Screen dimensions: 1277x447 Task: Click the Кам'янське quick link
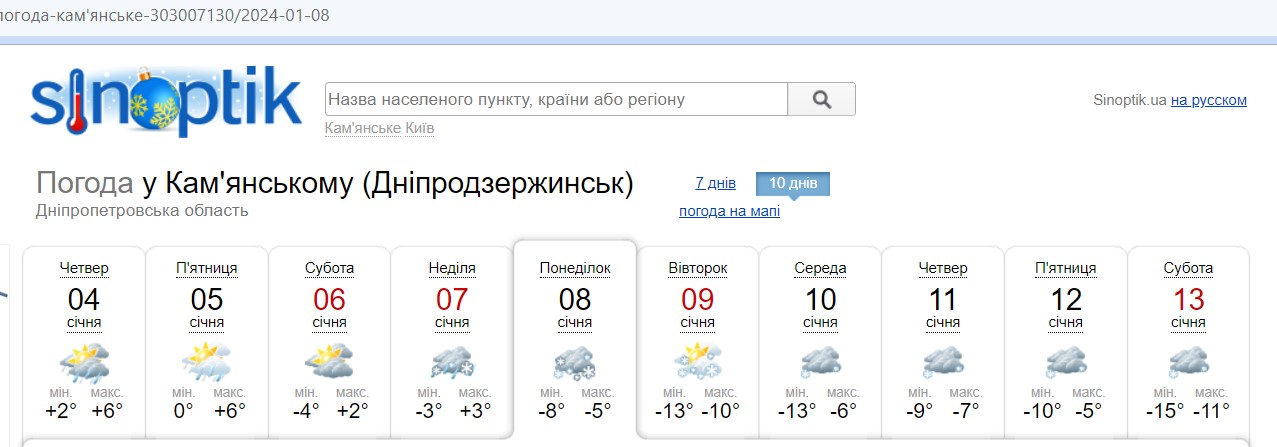coord(363,128)
